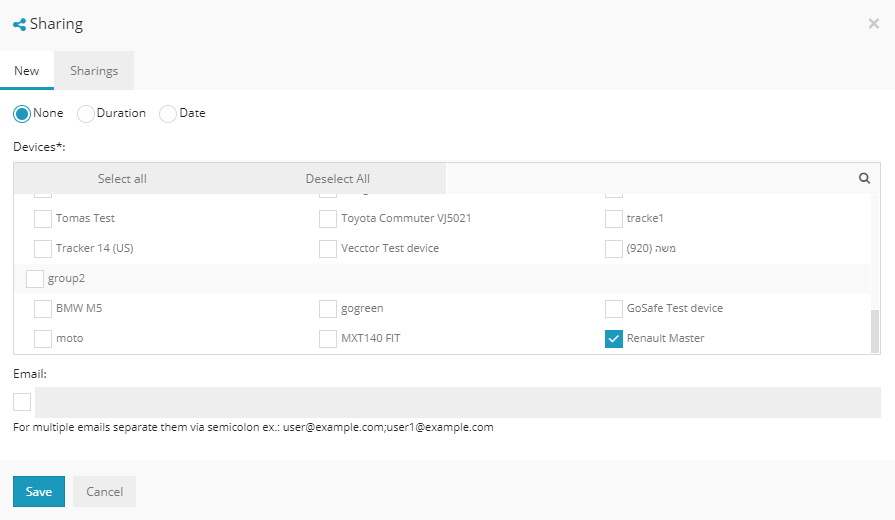The width and height of the screenshot is (895, 520).
Task: Click the Vecctor Test device label
Action: [x=390, y=248]
